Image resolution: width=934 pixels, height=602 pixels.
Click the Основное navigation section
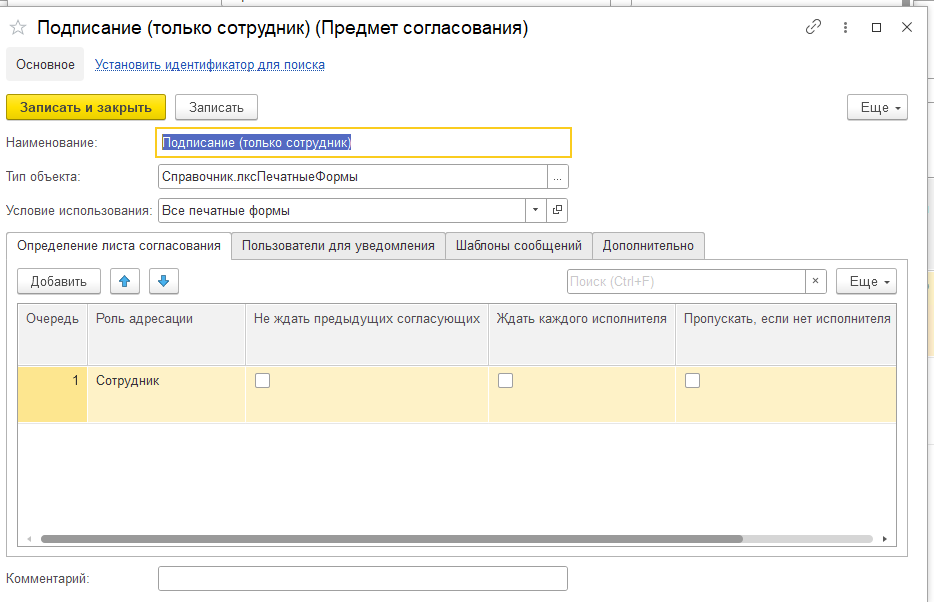point(45,64)
